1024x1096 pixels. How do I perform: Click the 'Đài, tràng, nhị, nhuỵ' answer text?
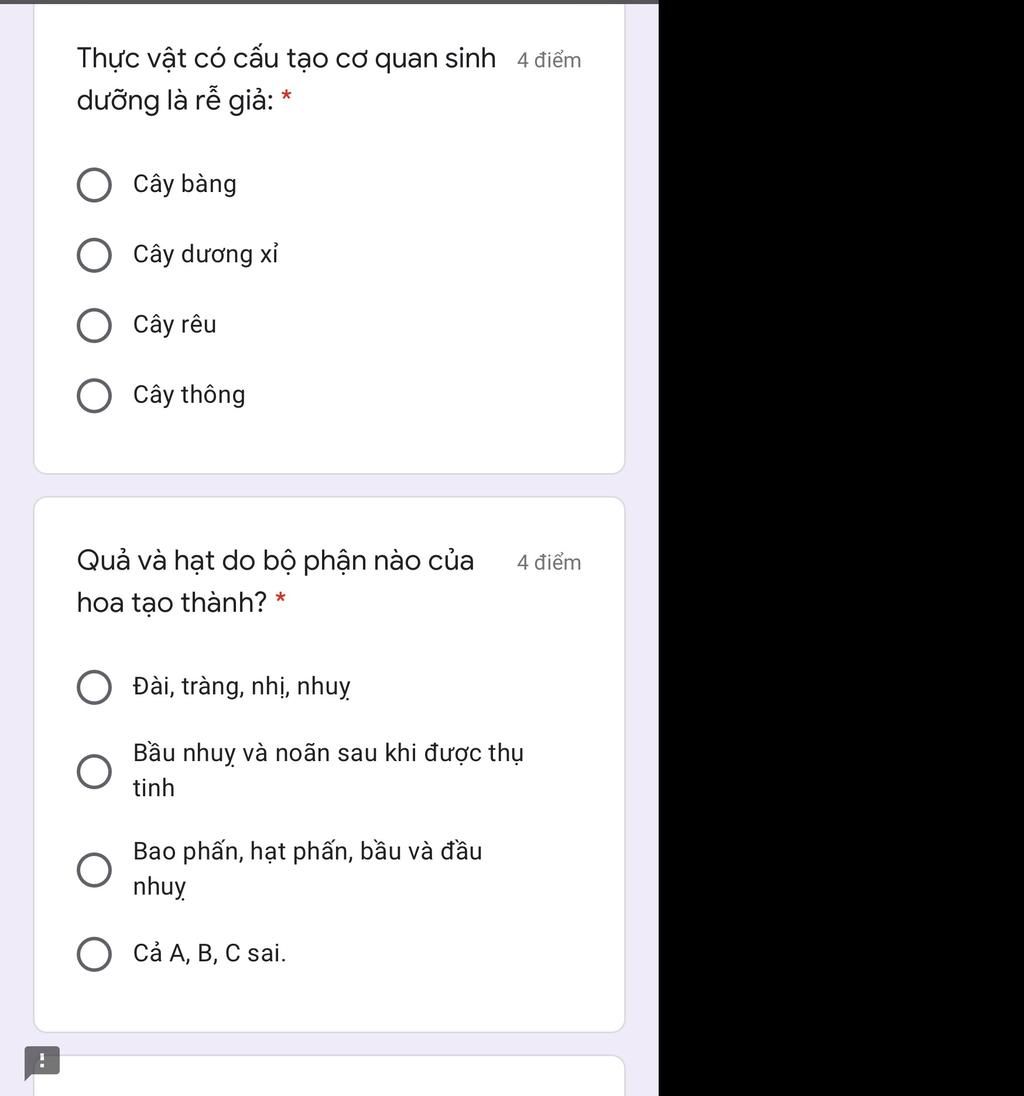[241, 687]
